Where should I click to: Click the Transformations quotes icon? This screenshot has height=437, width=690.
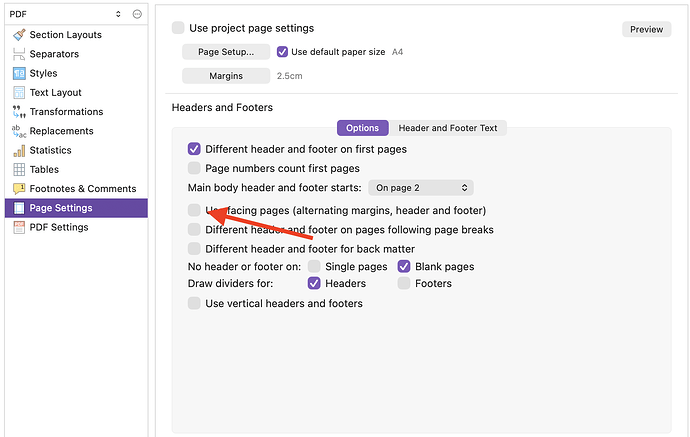[x=19, y=112]
